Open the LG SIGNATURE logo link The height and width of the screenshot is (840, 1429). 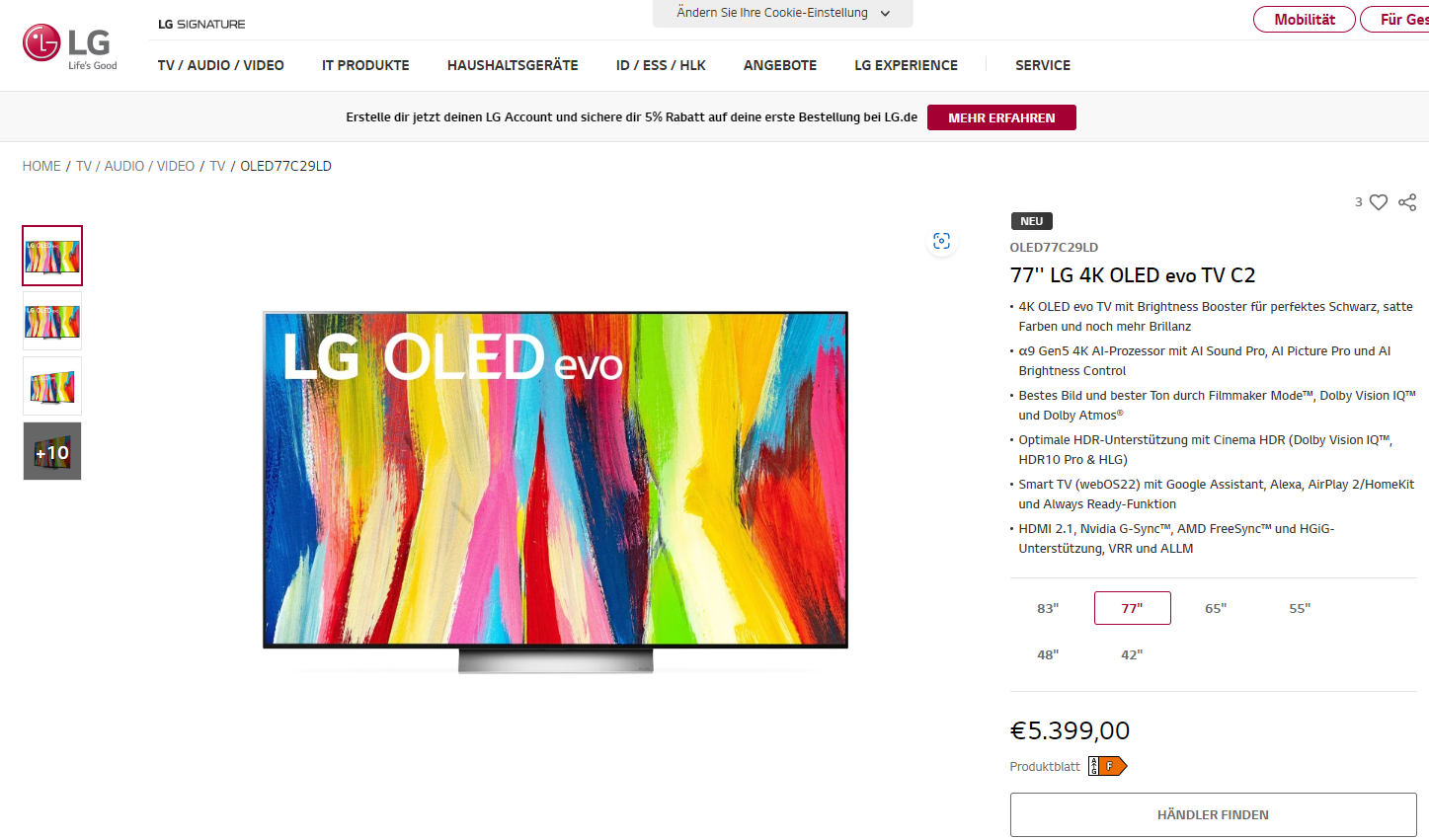point(201,24)
